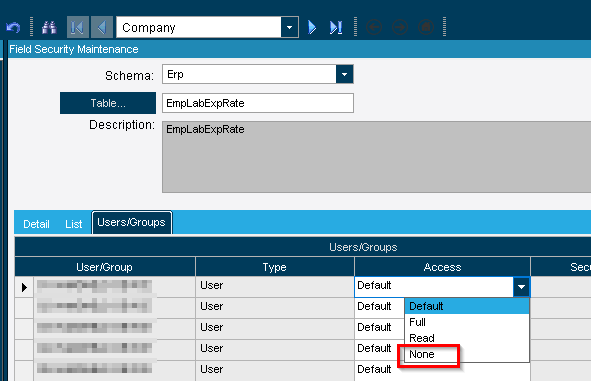Click the fifth row Type cell User
Image resolution: width=591 pixels, height=381 pixels.
coord(275,370)
